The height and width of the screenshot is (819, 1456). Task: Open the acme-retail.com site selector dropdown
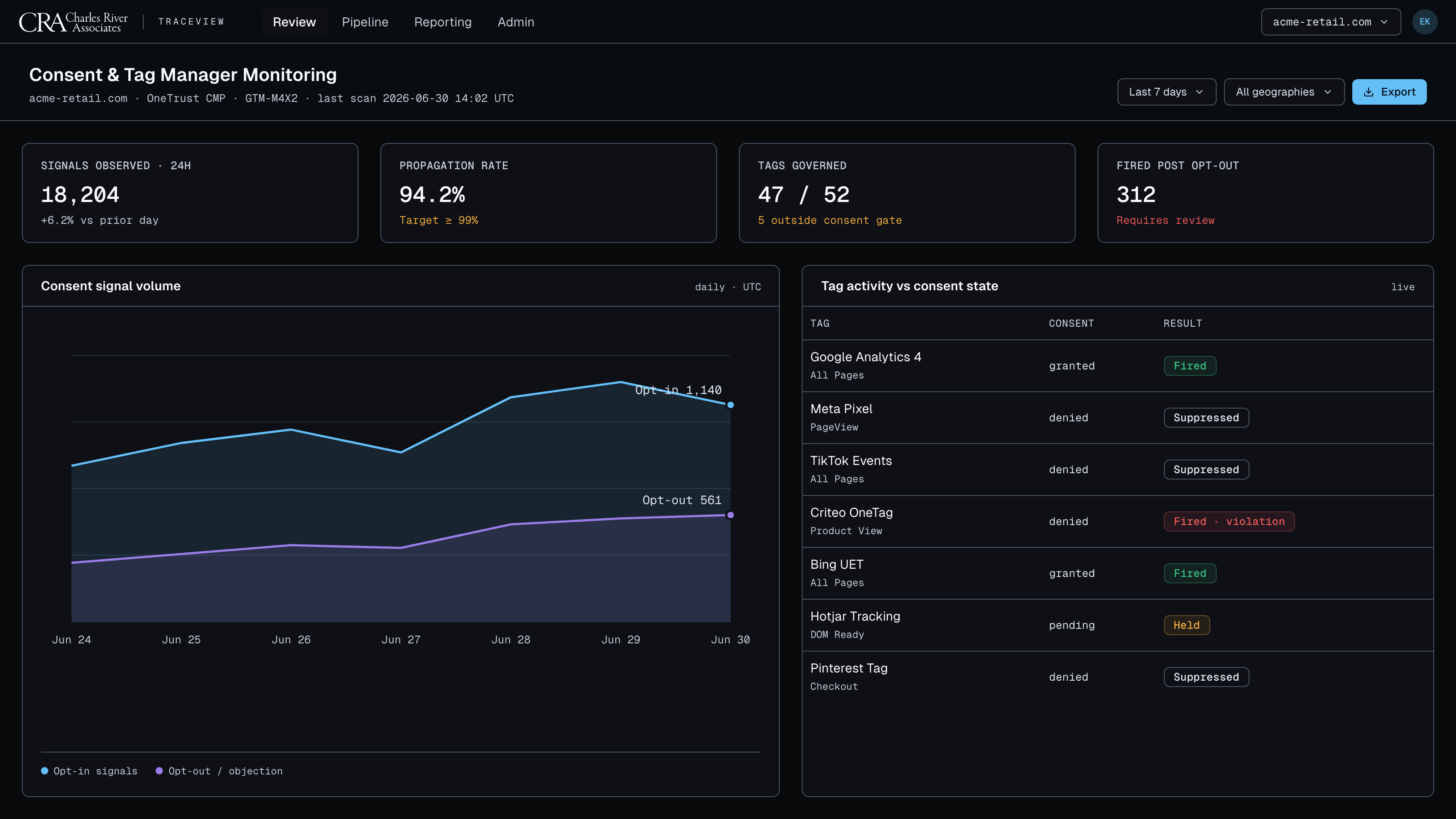pos(1330,22)
